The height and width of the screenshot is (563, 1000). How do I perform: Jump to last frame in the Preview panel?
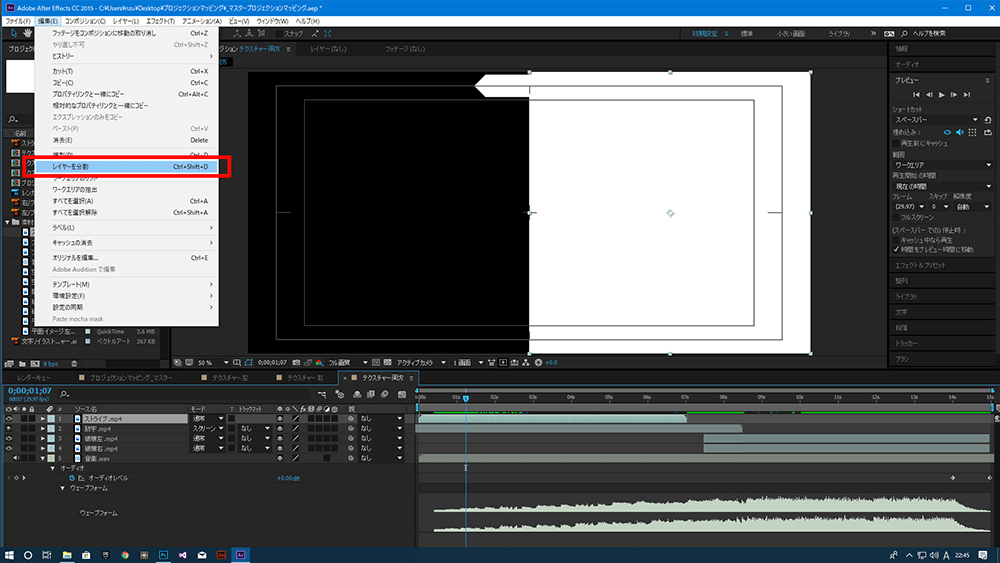click(x=969, y=94)
